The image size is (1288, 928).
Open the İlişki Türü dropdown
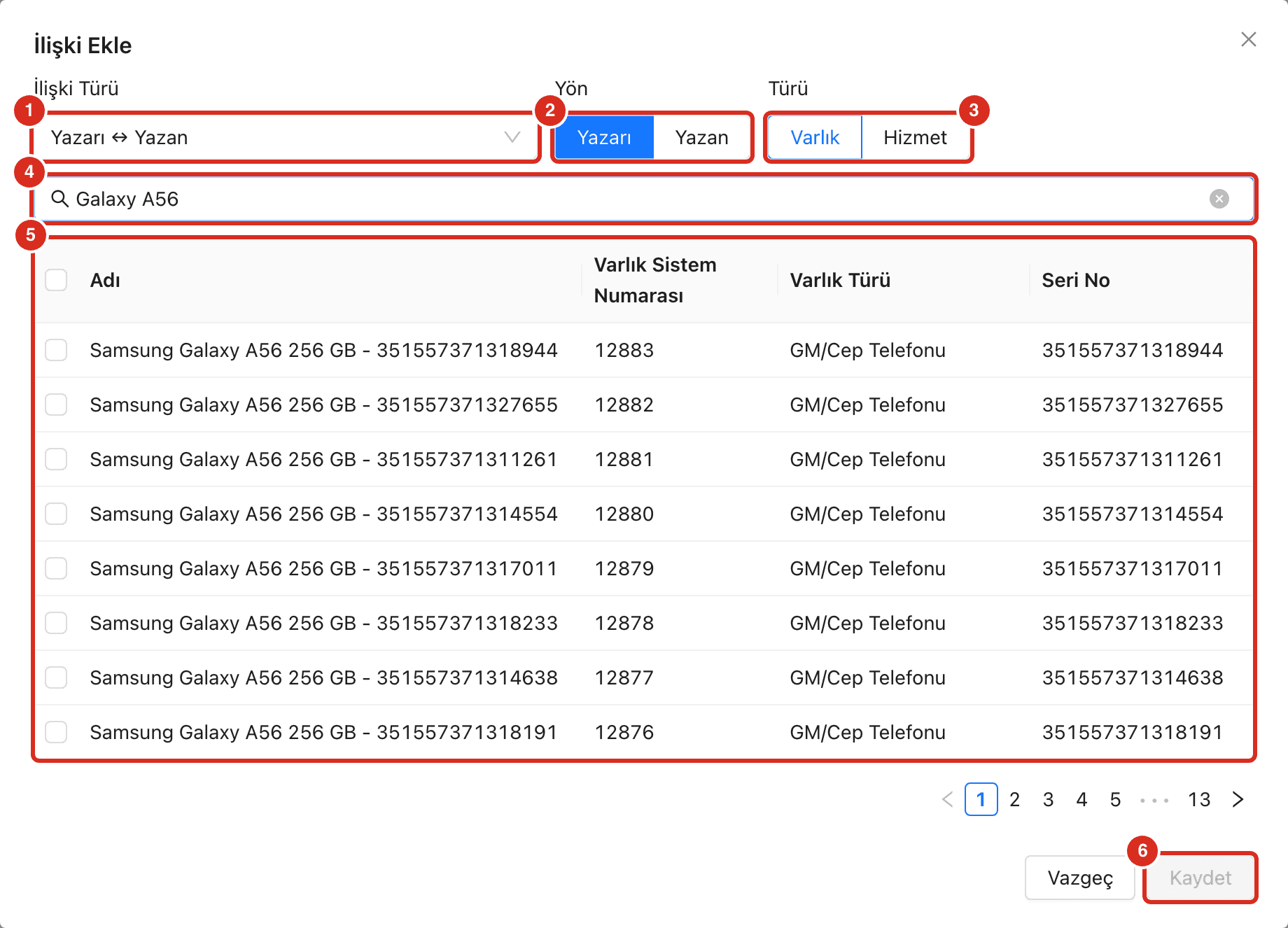pos(286,137)
